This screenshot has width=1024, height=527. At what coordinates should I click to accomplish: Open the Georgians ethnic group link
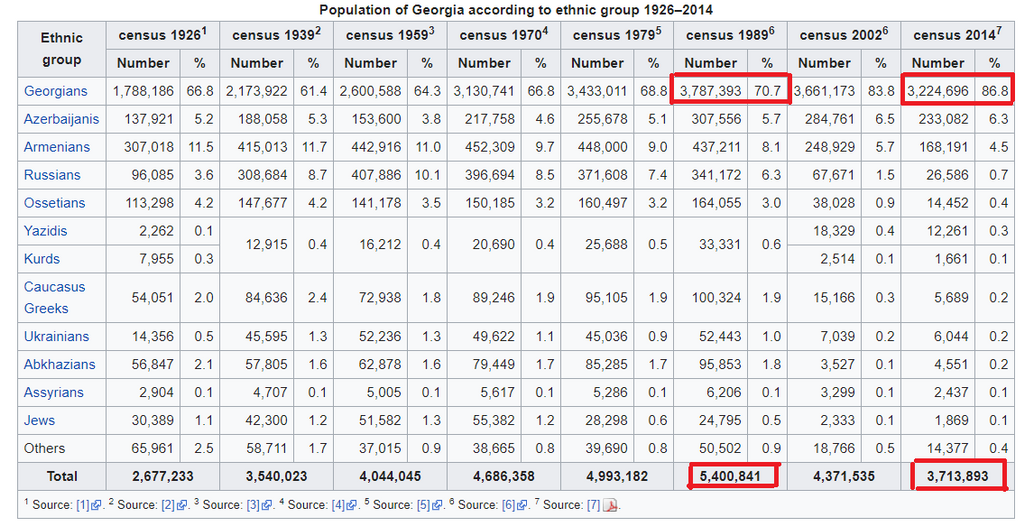(x=56, y=91)
